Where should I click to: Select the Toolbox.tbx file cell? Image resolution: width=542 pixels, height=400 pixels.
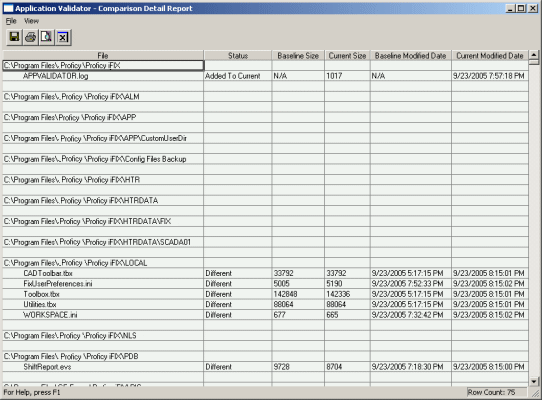pos(103,294)
